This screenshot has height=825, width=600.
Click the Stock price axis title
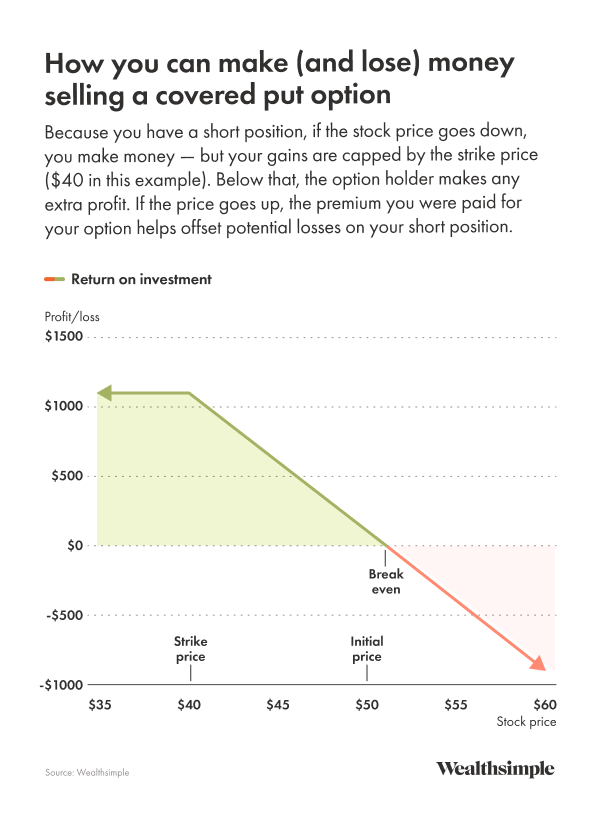[526, 722]
